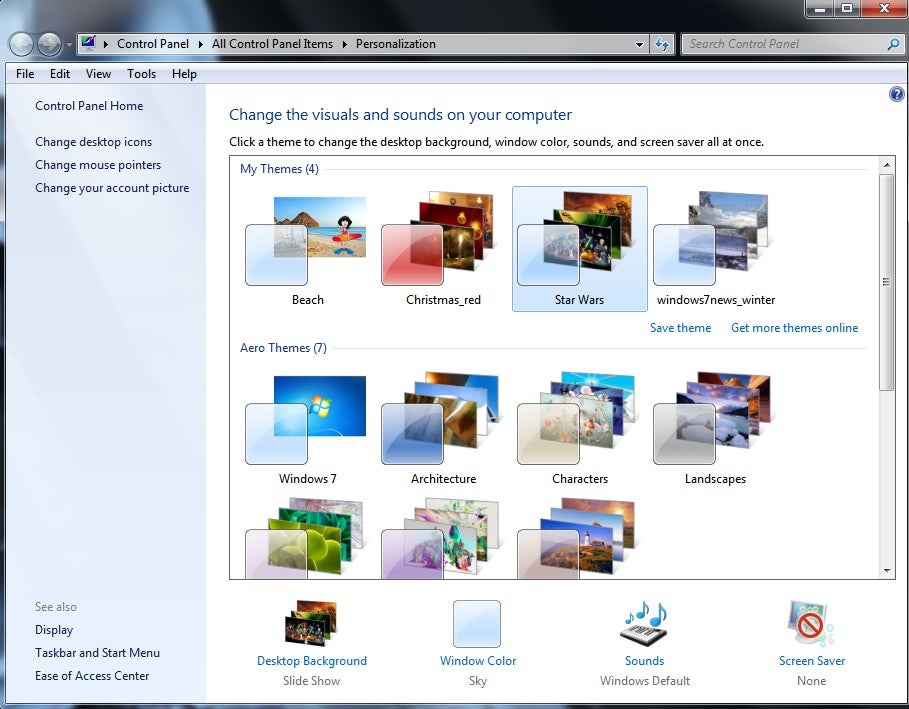Select the Christmas_red theme
The image size is (909, 709).
pos(443,249)
